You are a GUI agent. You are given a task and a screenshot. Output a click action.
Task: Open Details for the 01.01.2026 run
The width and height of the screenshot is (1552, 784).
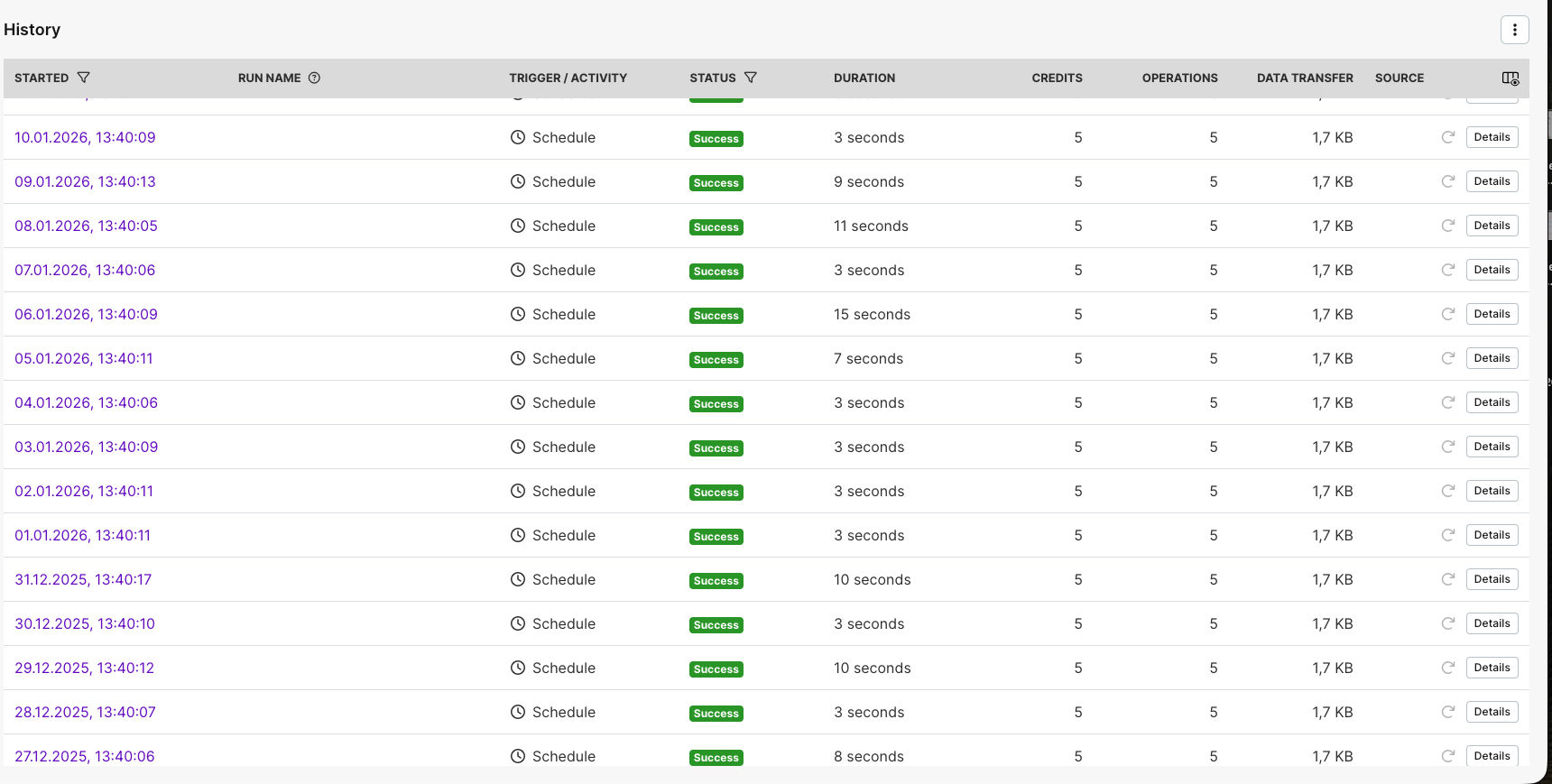[1492, 535]
